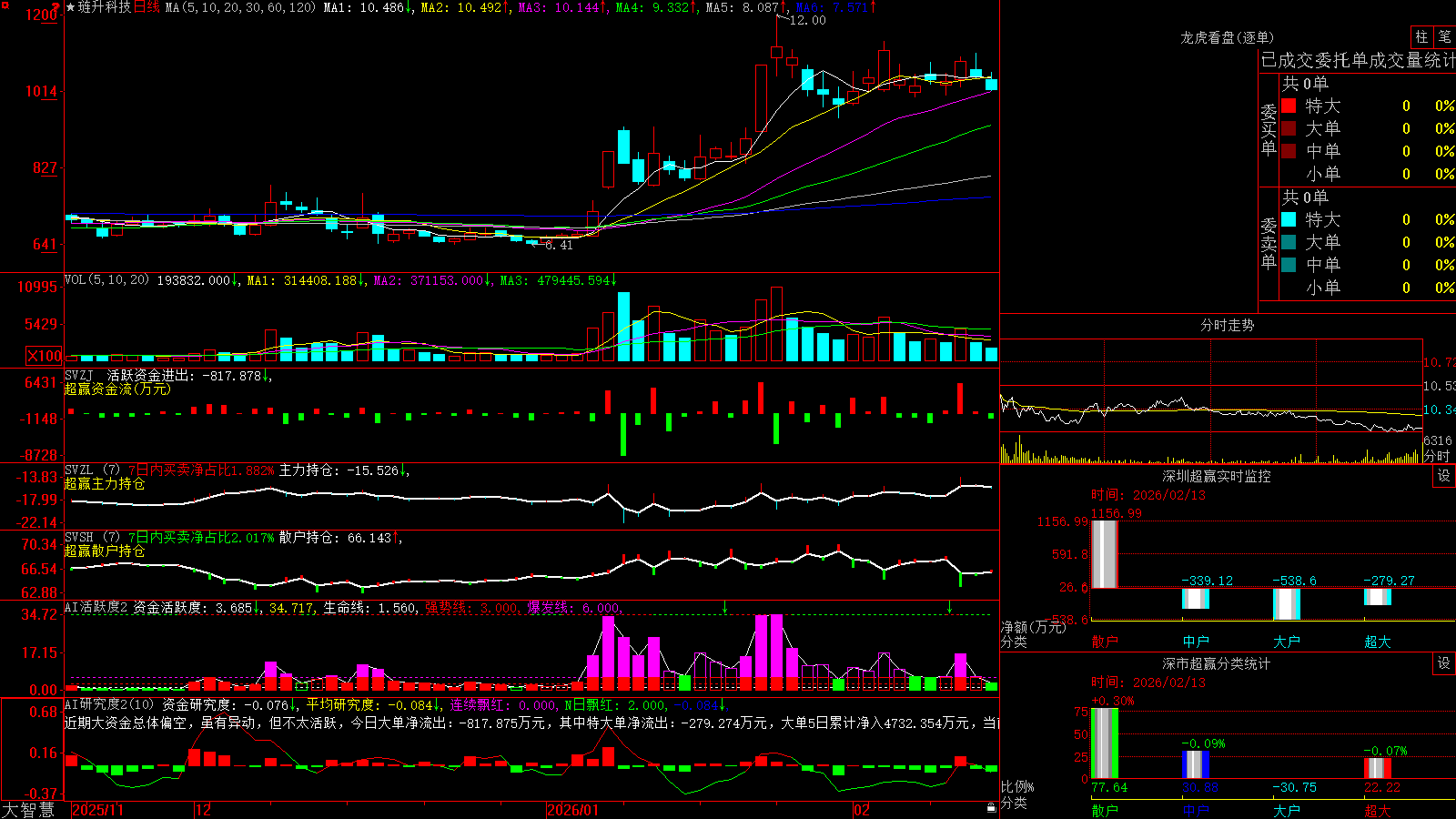This screenshot has height=819, width=1456.
Task: Click the white 1156.99 散户 net amount bar
Action: (x=1105, y=554)
